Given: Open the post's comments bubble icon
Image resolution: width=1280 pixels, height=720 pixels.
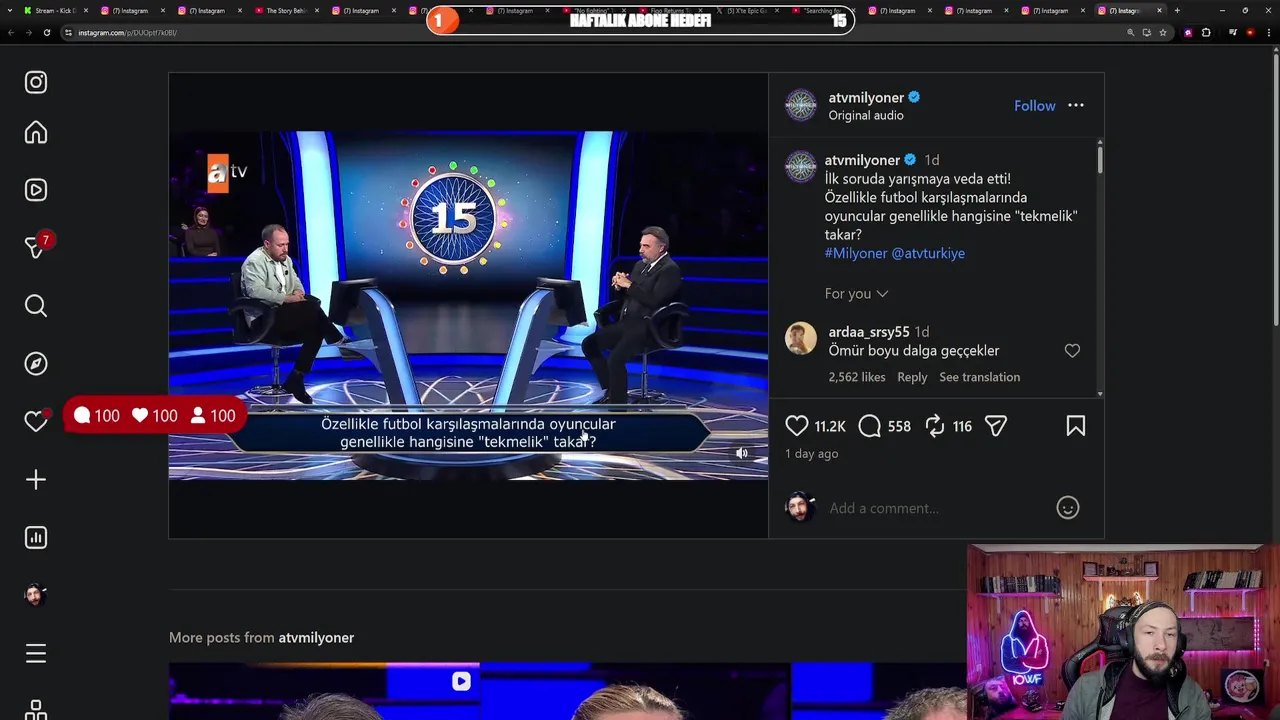Looking at the screenshot, I should [870, 426].
